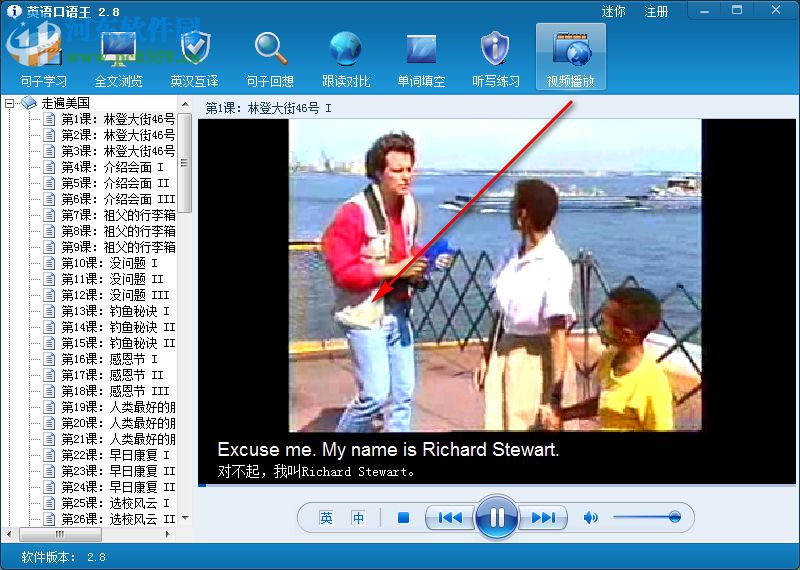Click the 软件版本: 2.8 status text
Image resolution: width=800 pixels, height=570 pixels.
64,557
